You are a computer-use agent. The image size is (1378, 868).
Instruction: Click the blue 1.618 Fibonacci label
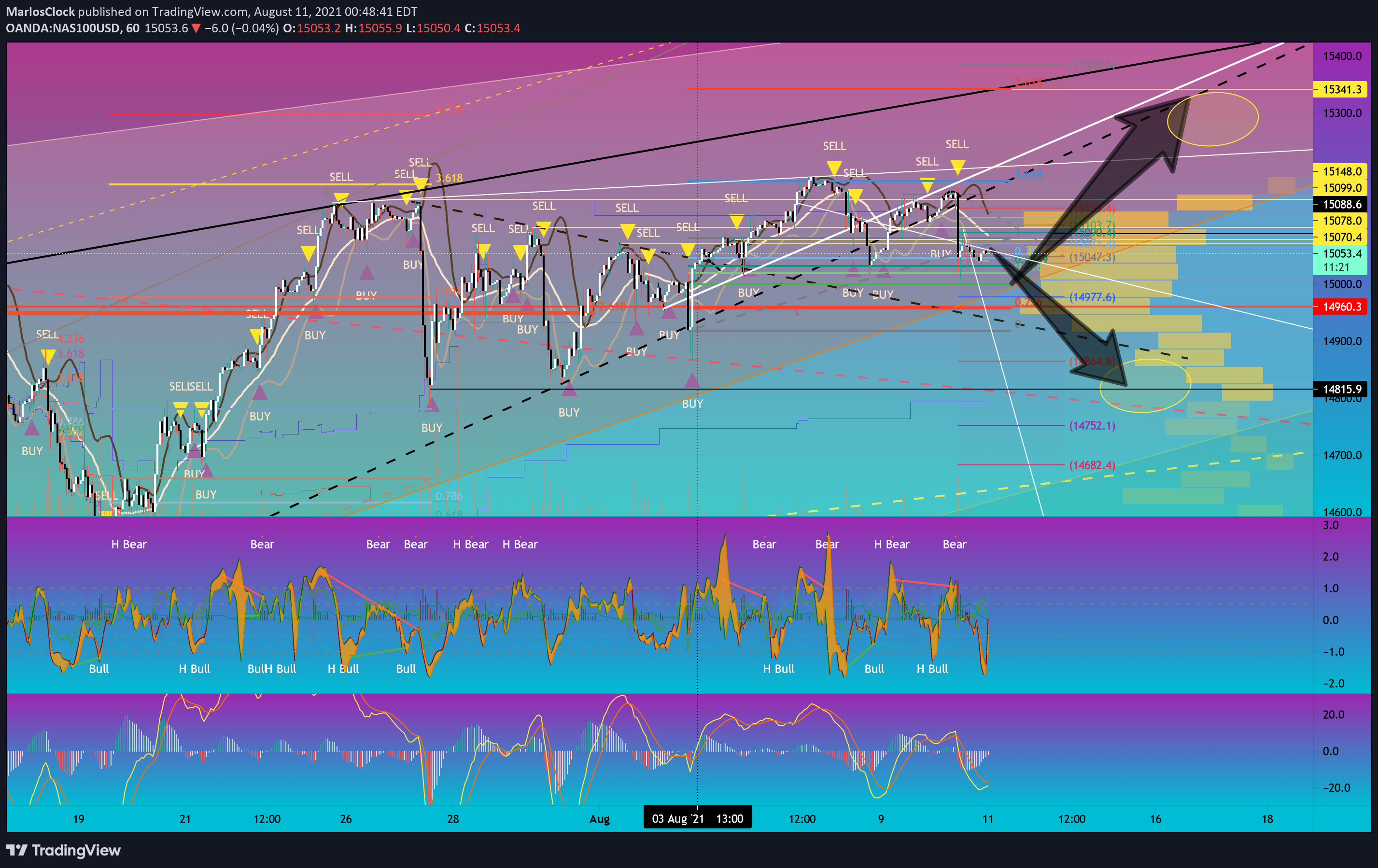1028,174
